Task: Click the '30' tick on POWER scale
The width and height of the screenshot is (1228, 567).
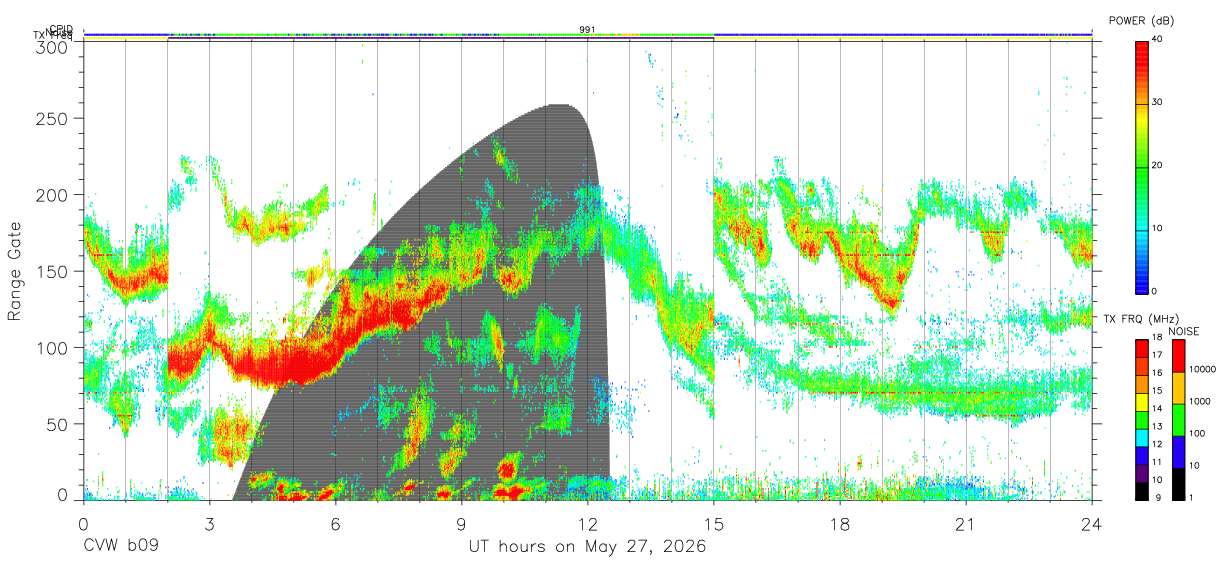Action: [x=1158, y=102]
